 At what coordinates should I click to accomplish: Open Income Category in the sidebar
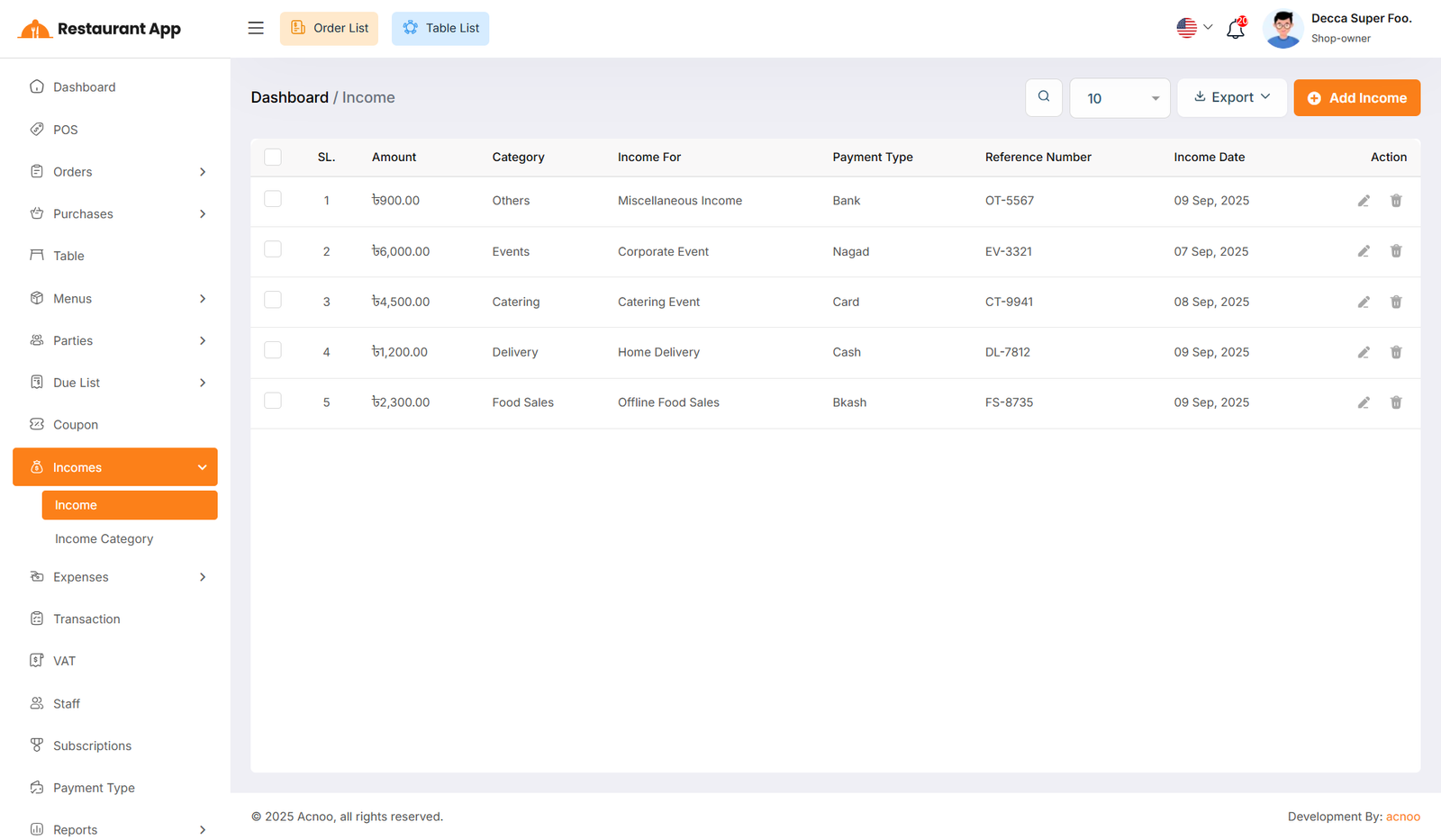[104, 538]
